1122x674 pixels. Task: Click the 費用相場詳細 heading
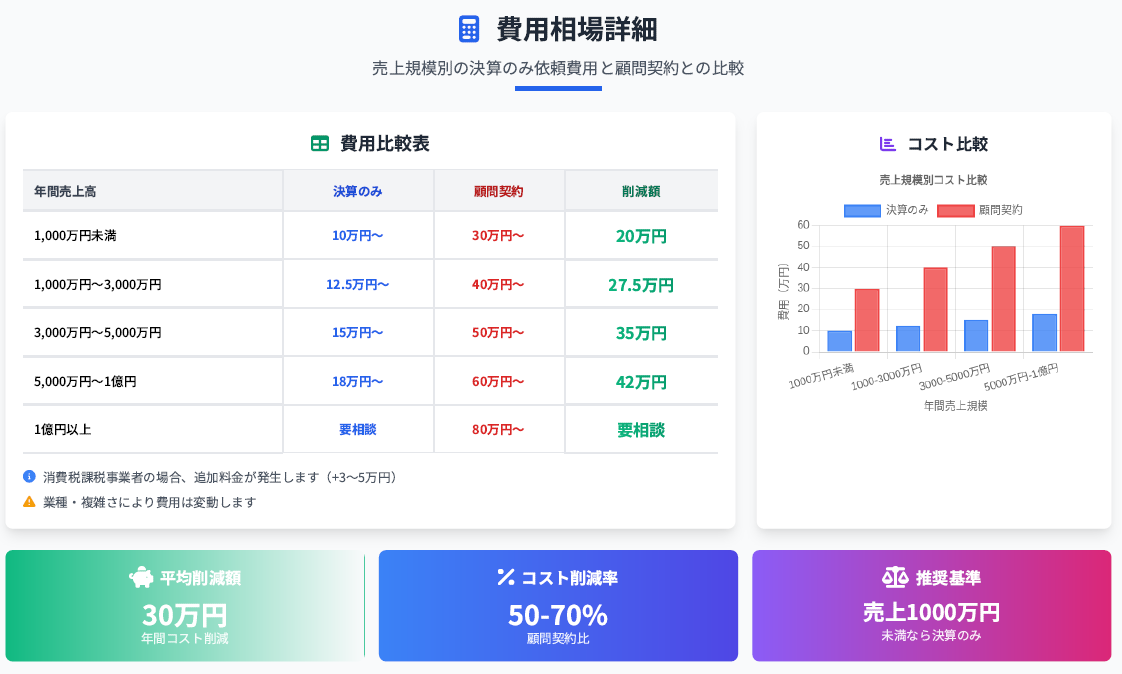click(577, 29)
